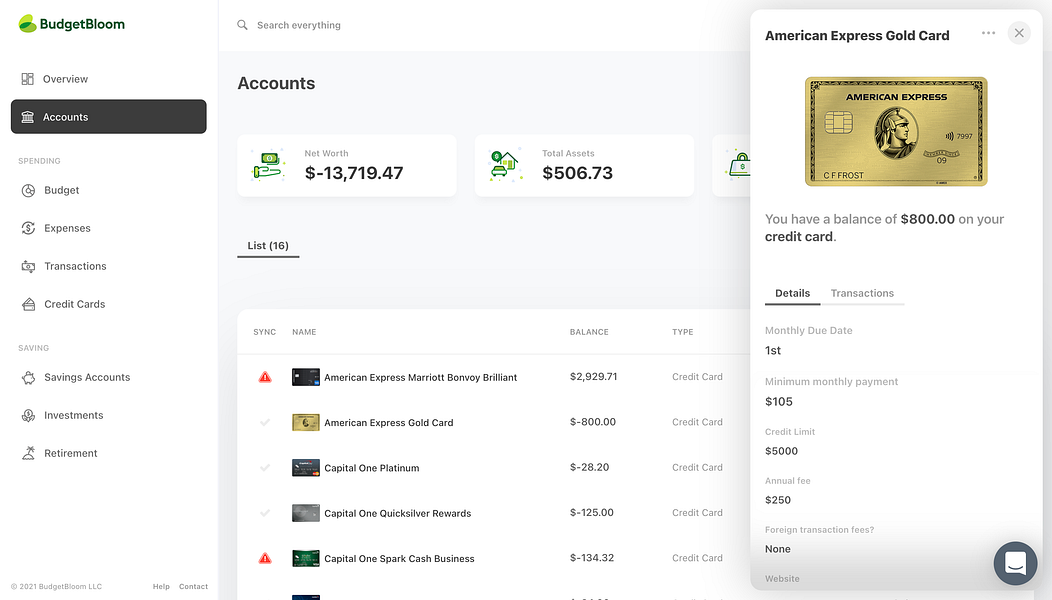Click warning icon for Capital One Spark Cash

(x=265, y=558)
